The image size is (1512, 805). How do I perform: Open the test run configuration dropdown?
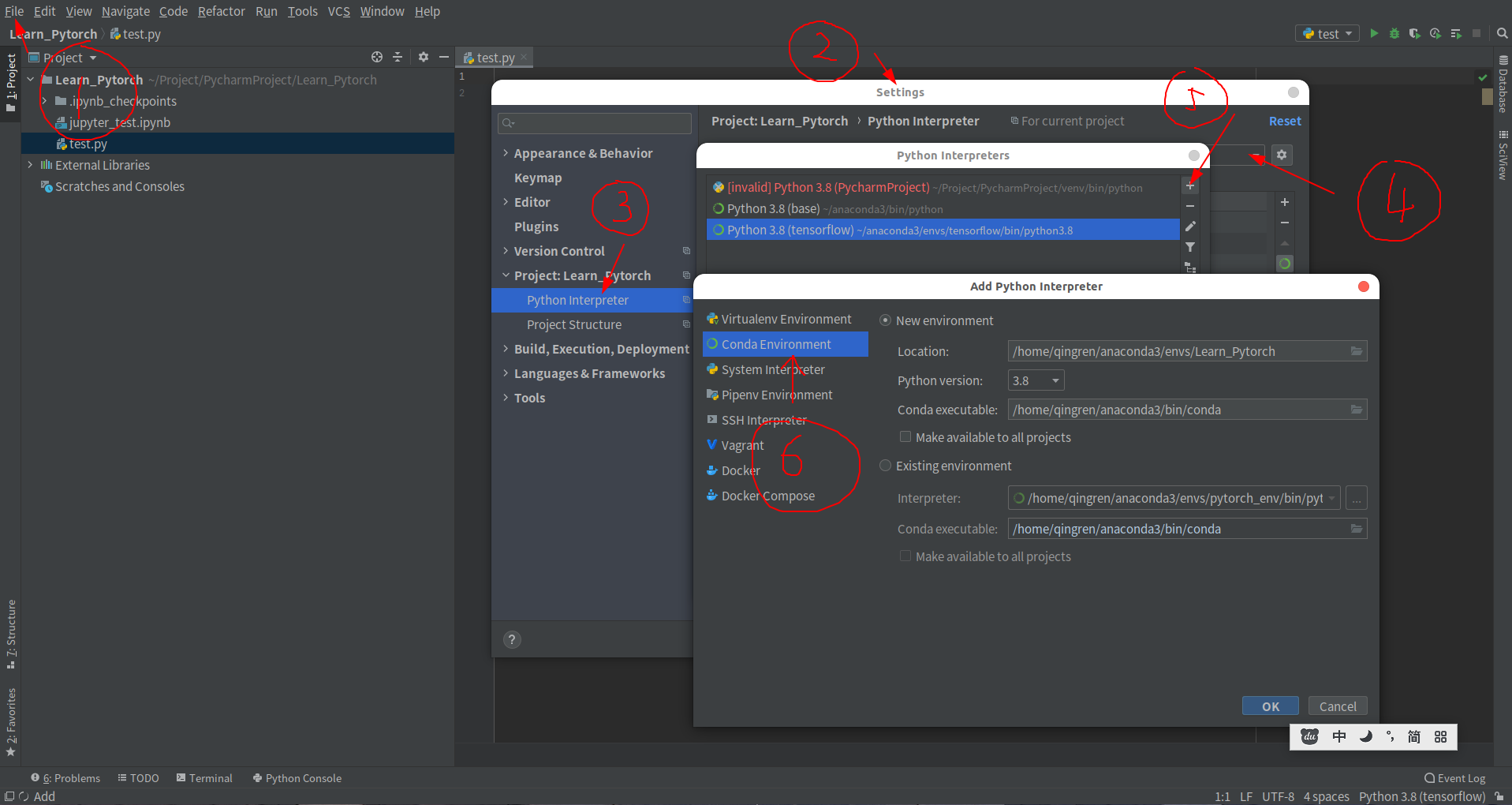[1327, 34]
